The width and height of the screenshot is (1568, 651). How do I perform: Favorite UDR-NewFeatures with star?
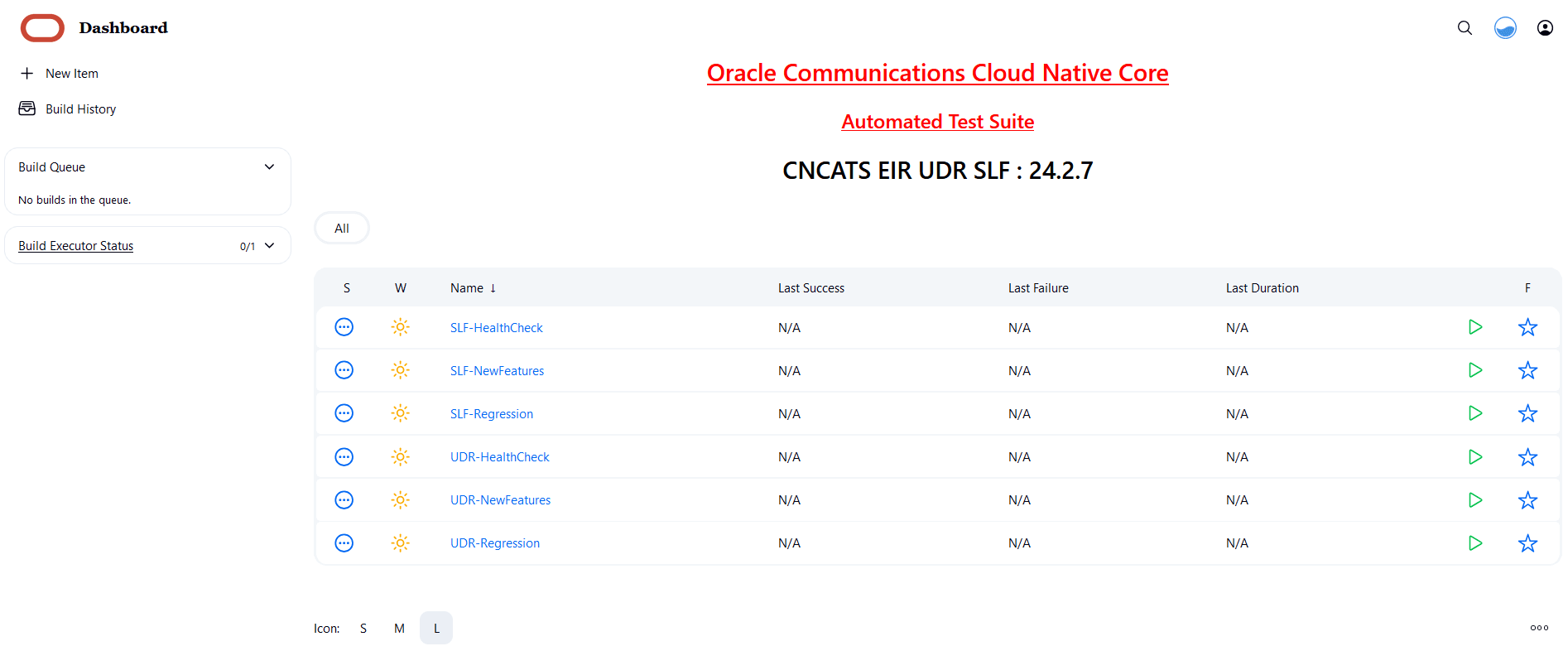[1528, 500]
